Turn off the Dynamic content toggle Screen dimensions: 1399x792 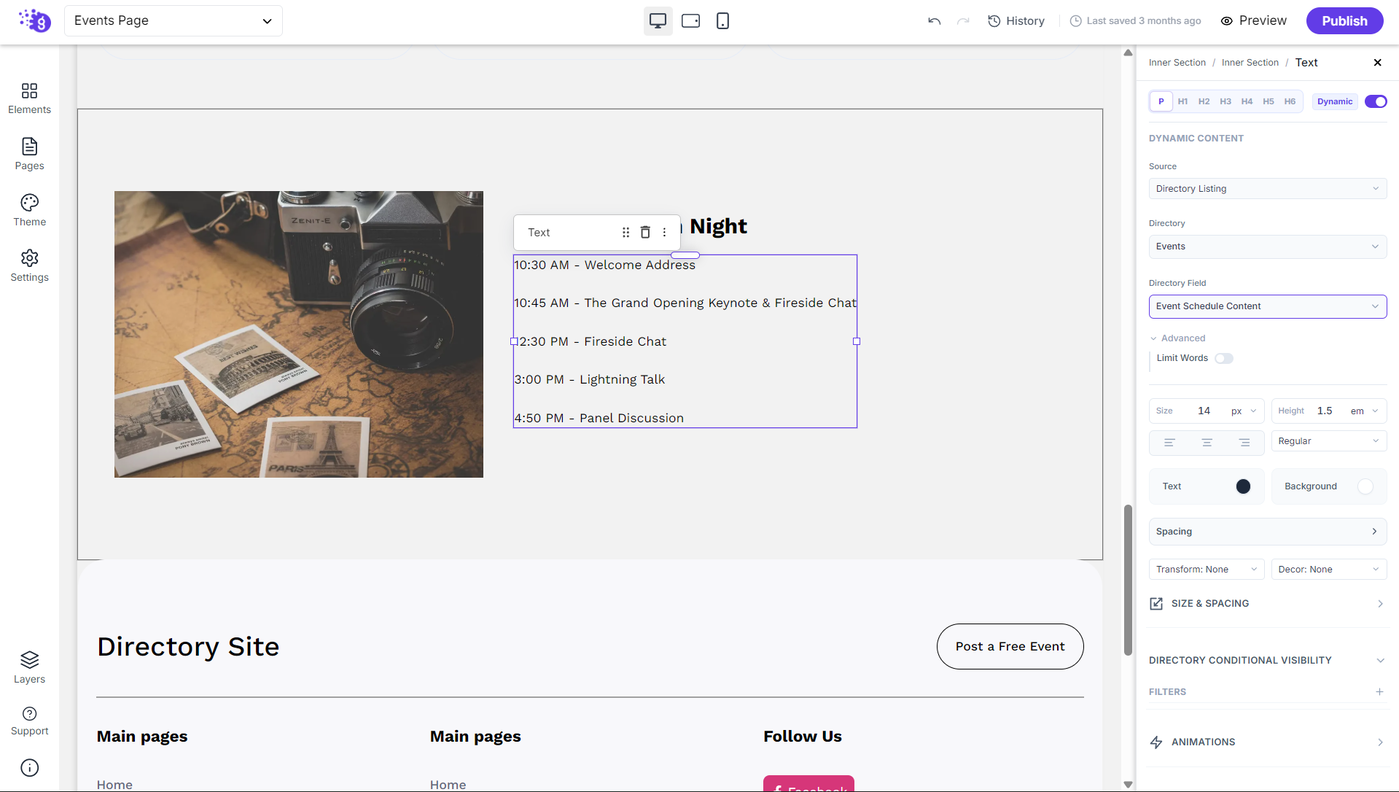1375,101
